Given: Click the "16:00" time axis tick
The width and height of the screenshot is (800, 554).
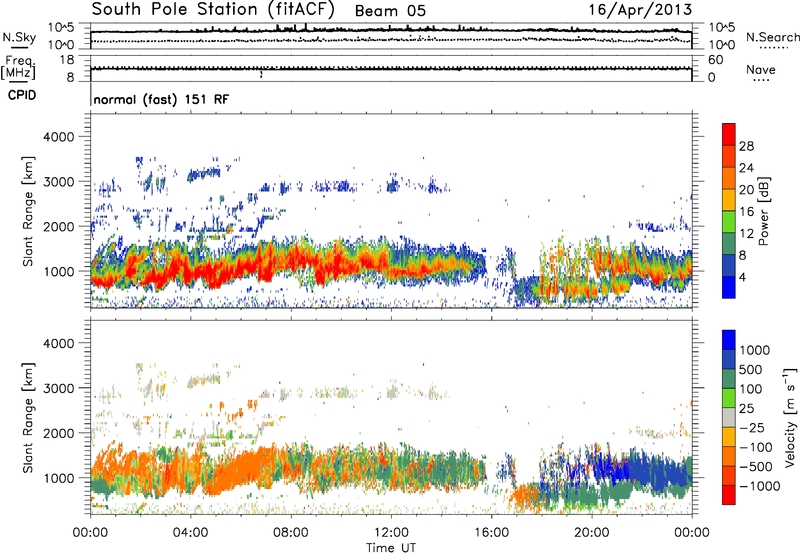Looking at the screenshot, I should point(491,533).
